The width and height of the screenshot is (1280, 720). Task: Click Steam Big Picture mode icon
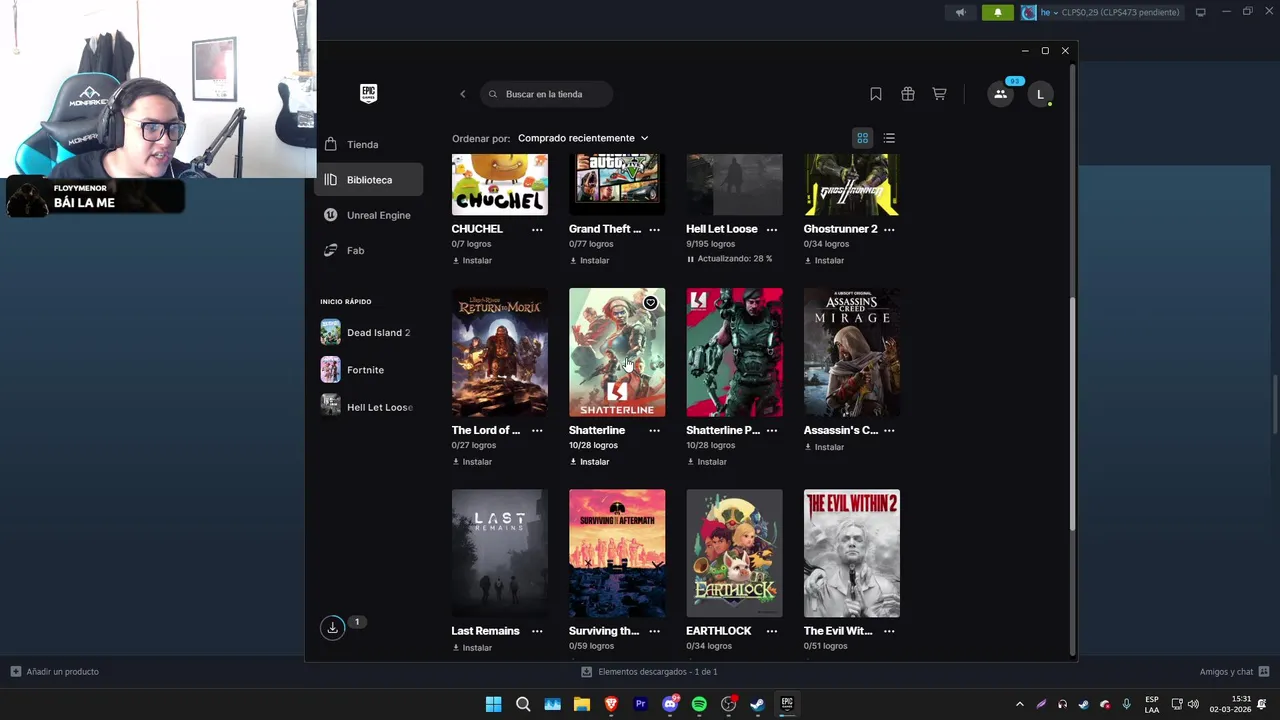point(1201,12)
